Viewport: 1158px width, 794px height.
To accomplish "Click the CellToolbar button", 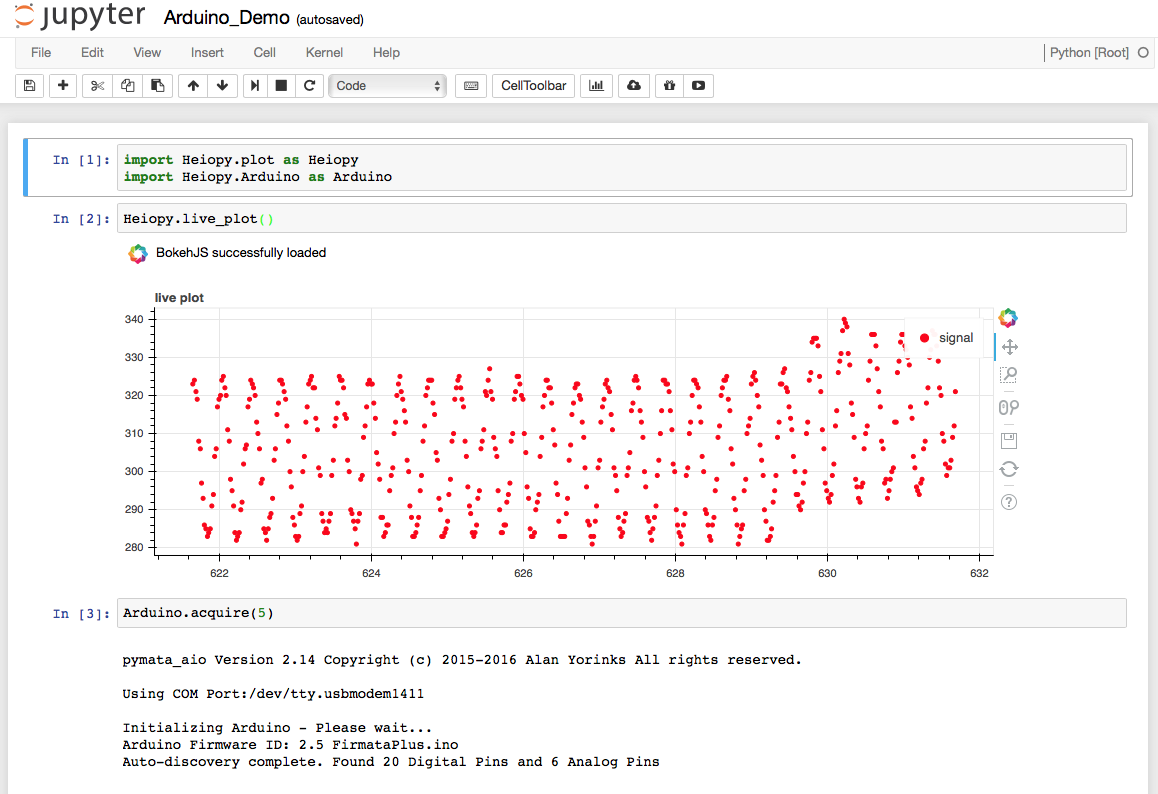I will 533,86.
